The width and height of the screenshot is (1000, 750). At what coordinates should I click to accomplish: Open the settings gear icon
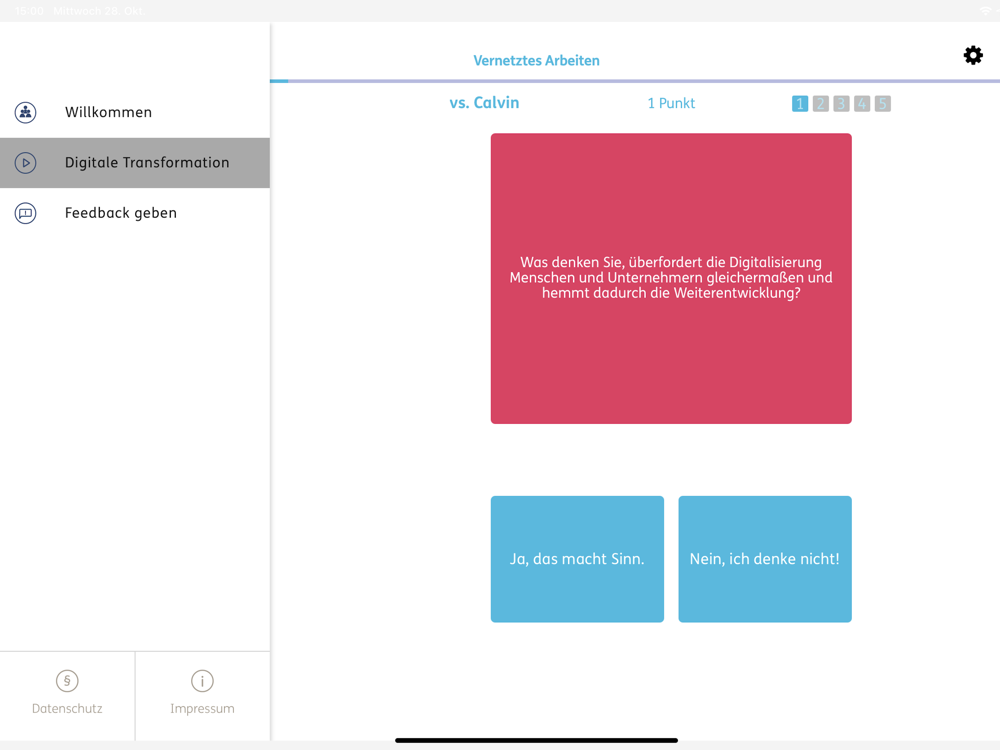pos(973,55)
